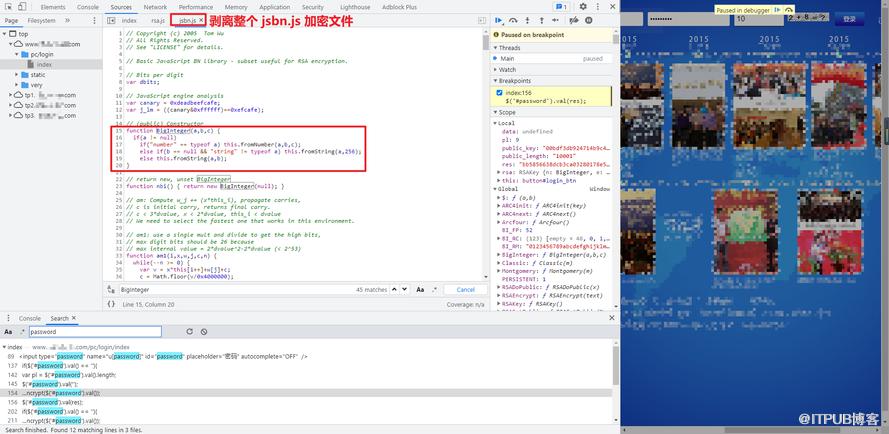This screenshot has height=434, width=889.
Task: Toggle match case in Search drawer
Action: coord(8,332)
